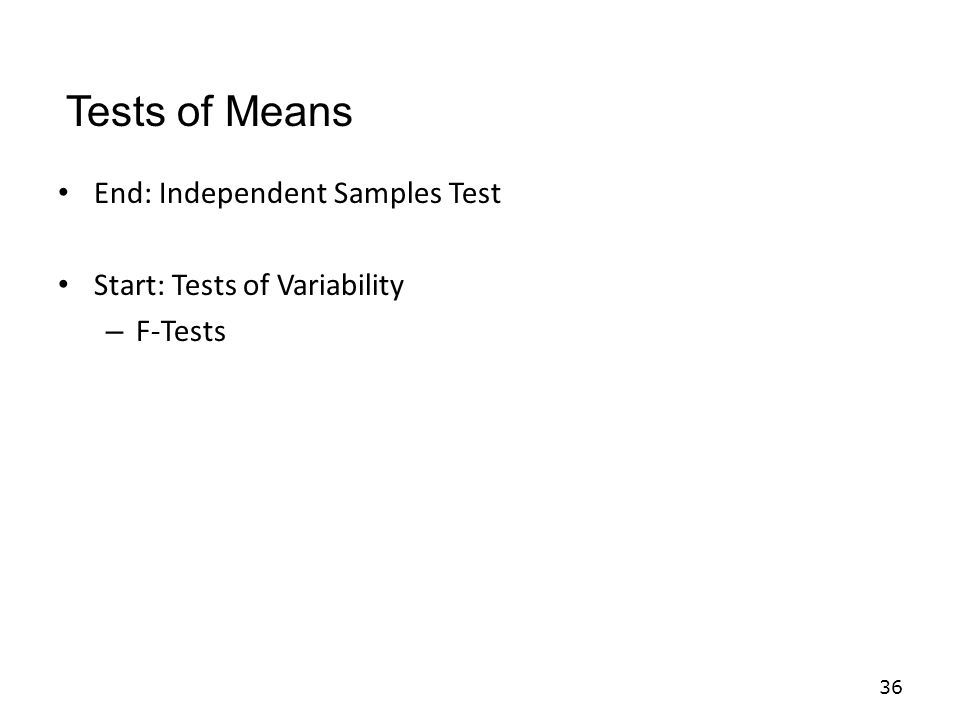Click the word 'of' in second bullet
Screen dimensions: 960x720
coord(257,285)
